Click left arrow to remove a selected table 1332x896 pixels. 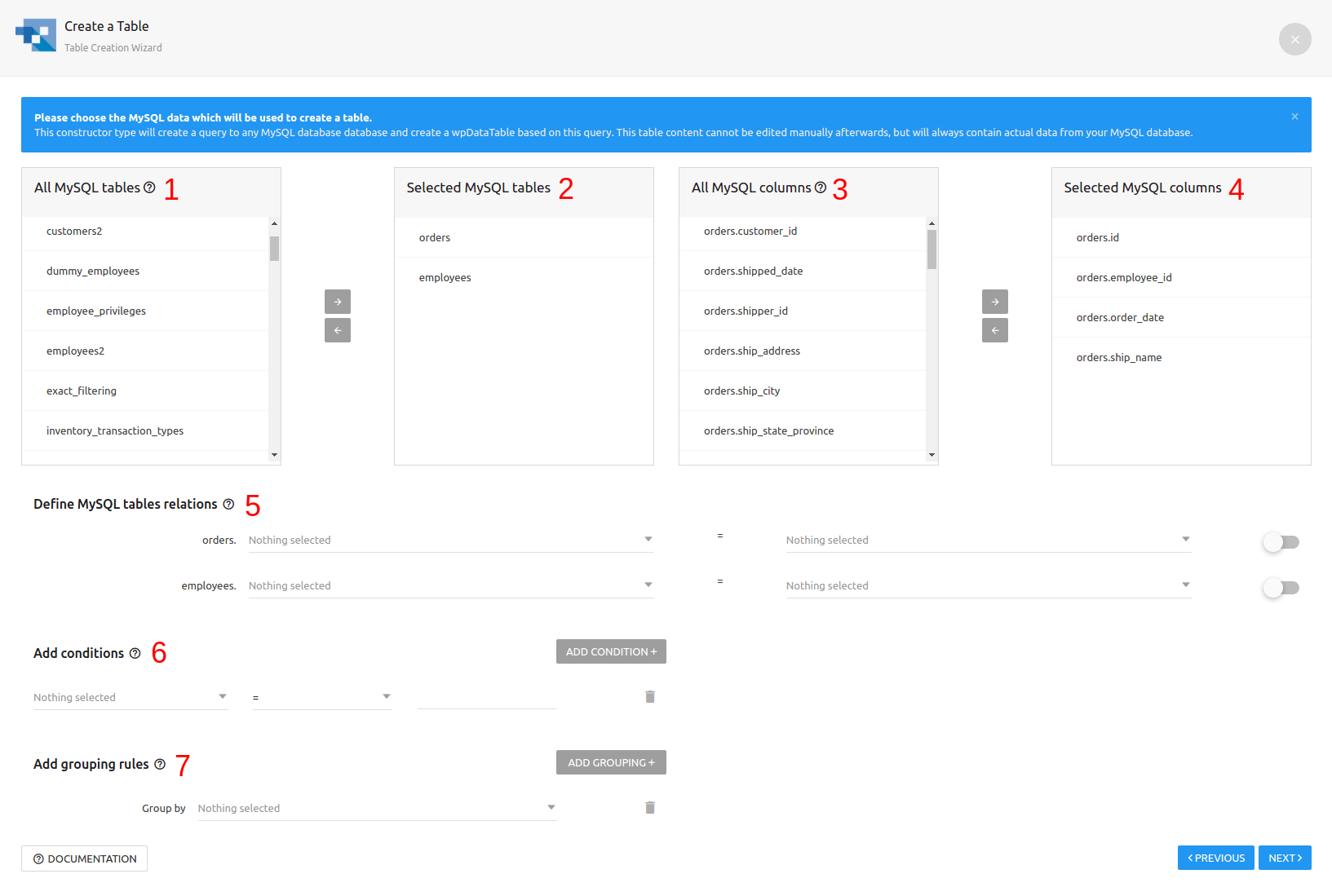tap(337, 330)
